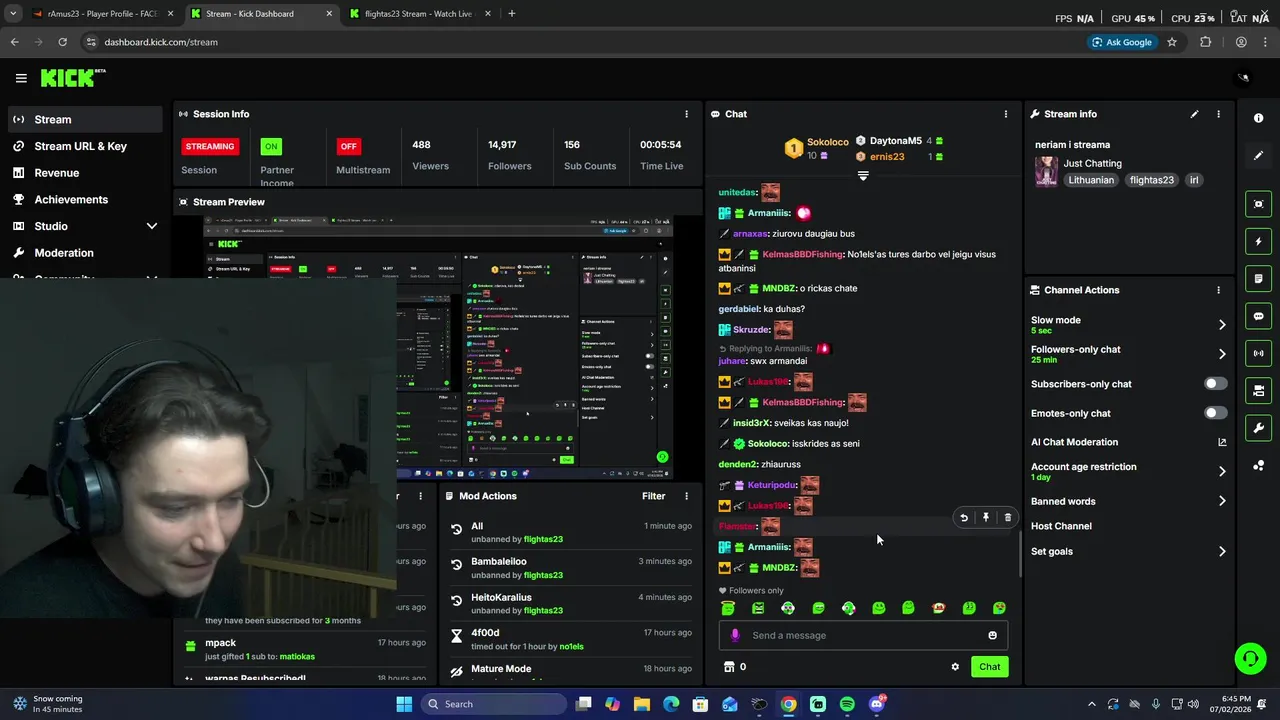Open the Achievements sidebar page
The height and width of the screenshot is (720, 1280).
85,199
